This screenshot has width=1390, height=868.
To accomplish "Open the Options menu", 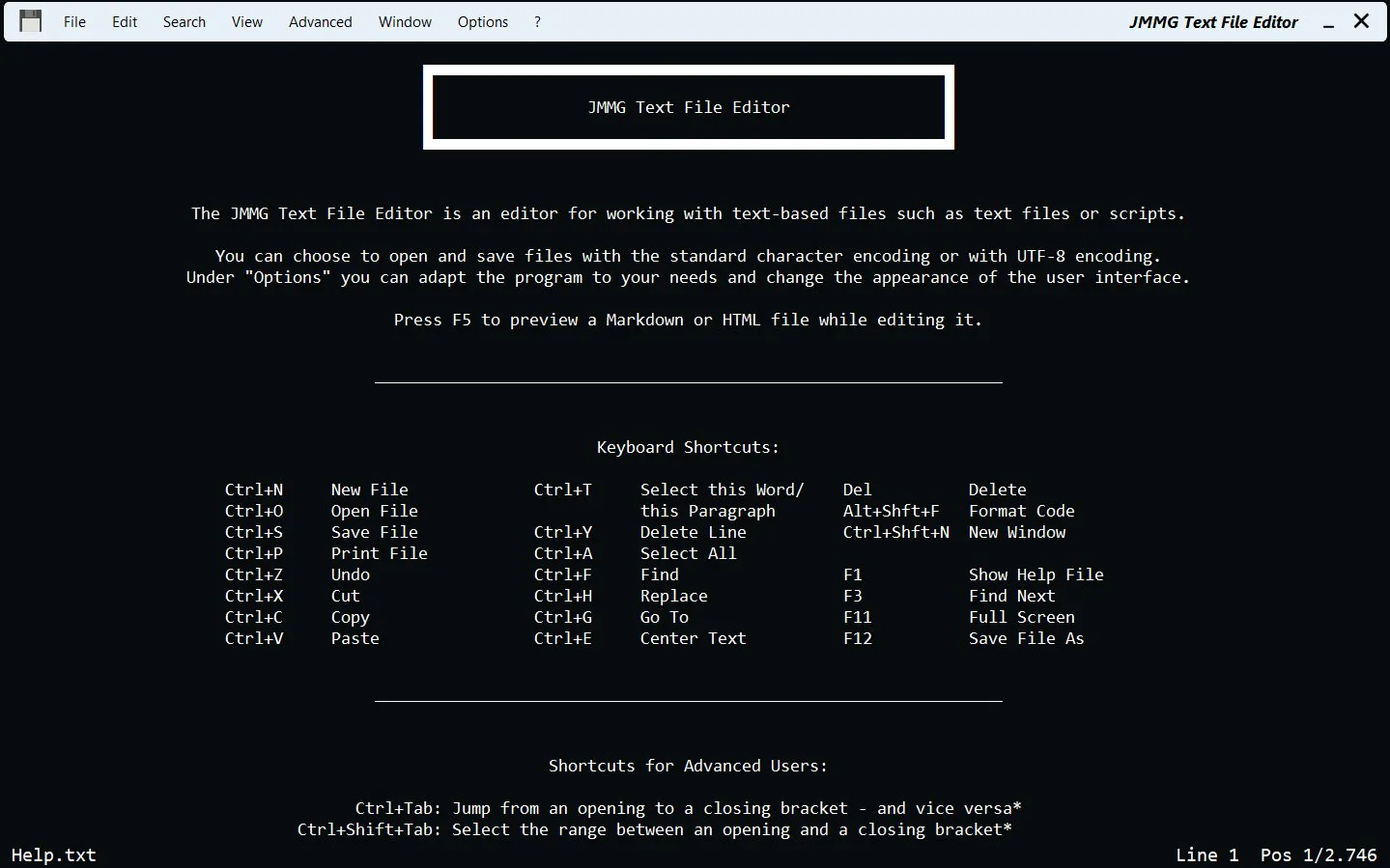I will pyautogui.click(x=483, y=21).
